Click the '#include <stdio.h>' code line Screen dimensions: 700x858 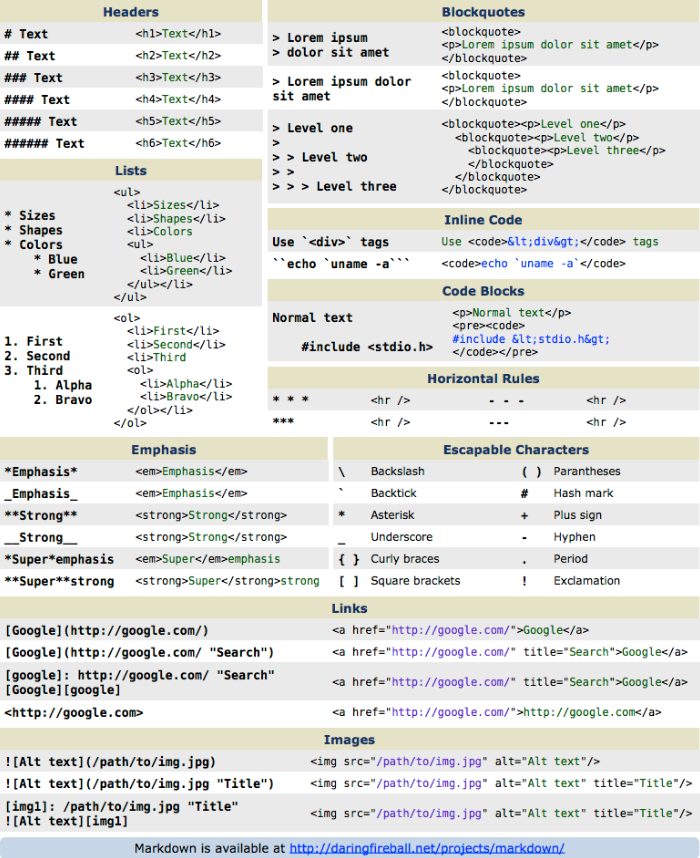[367, 347]
